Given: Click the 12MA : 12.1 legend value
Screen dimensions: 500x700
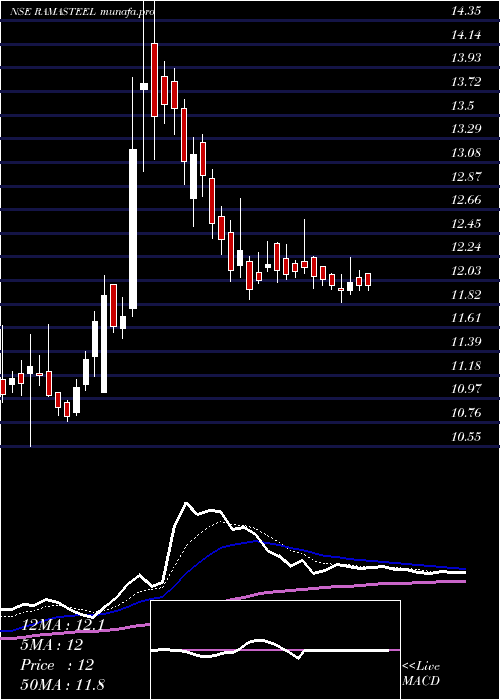Looking at the screenshot, I should [x=62, y=625].
